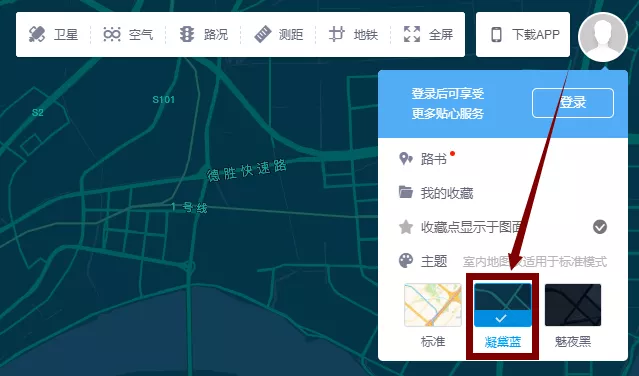Click the 德胜快速路 road label on map

pos(247,171)
